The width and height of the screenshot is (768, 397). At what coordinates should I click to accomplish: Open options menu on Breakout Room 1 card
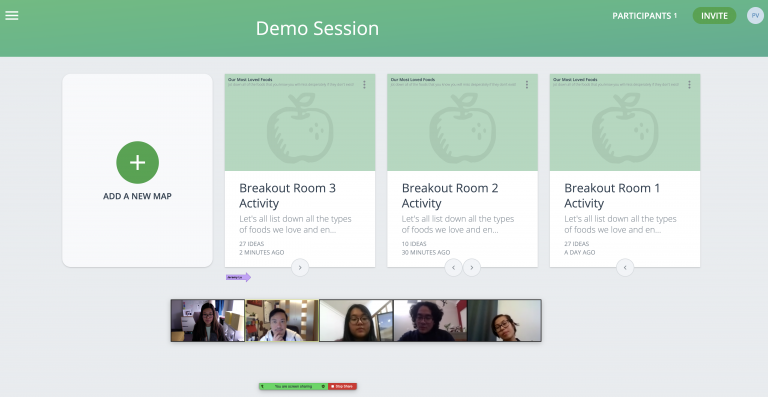(689, 85)
